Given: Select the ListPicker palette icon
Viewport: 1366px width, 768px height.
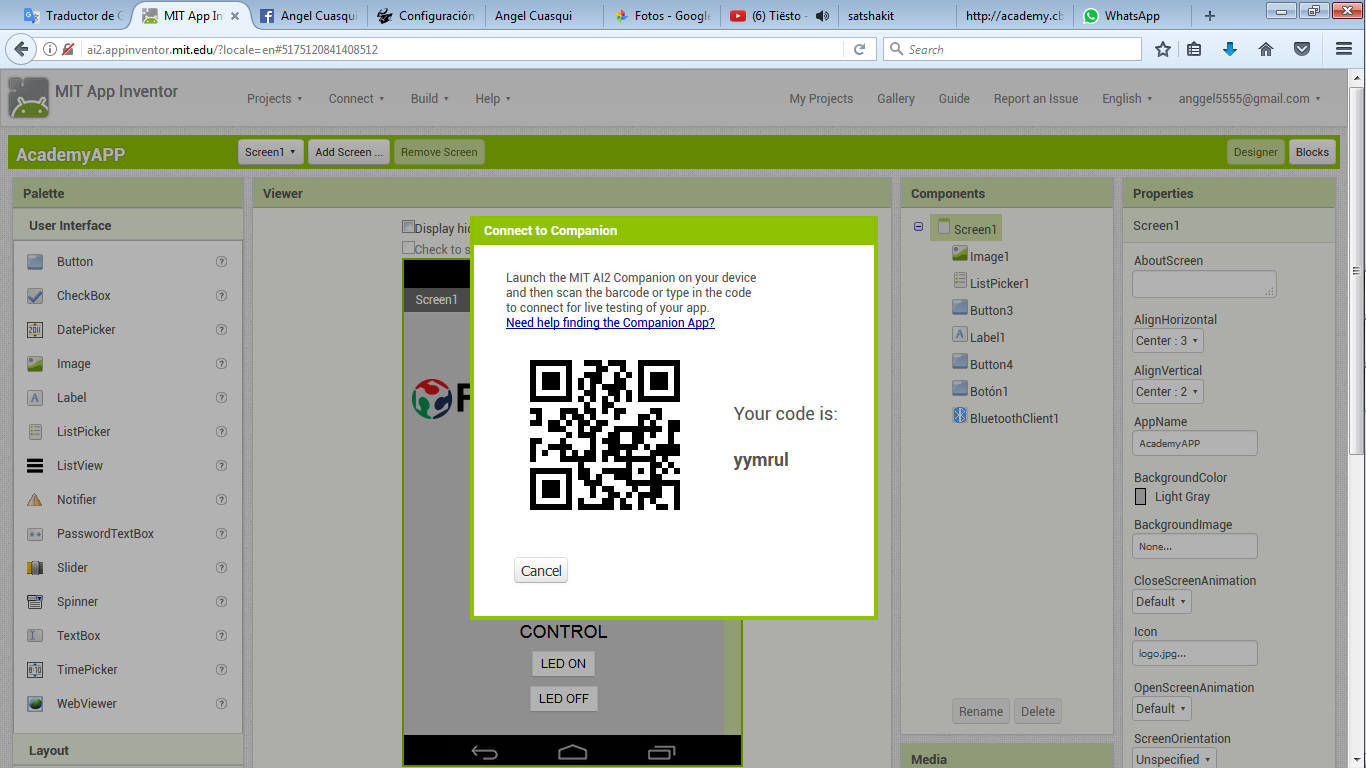Looking at the screenshot, I should 35,432.
